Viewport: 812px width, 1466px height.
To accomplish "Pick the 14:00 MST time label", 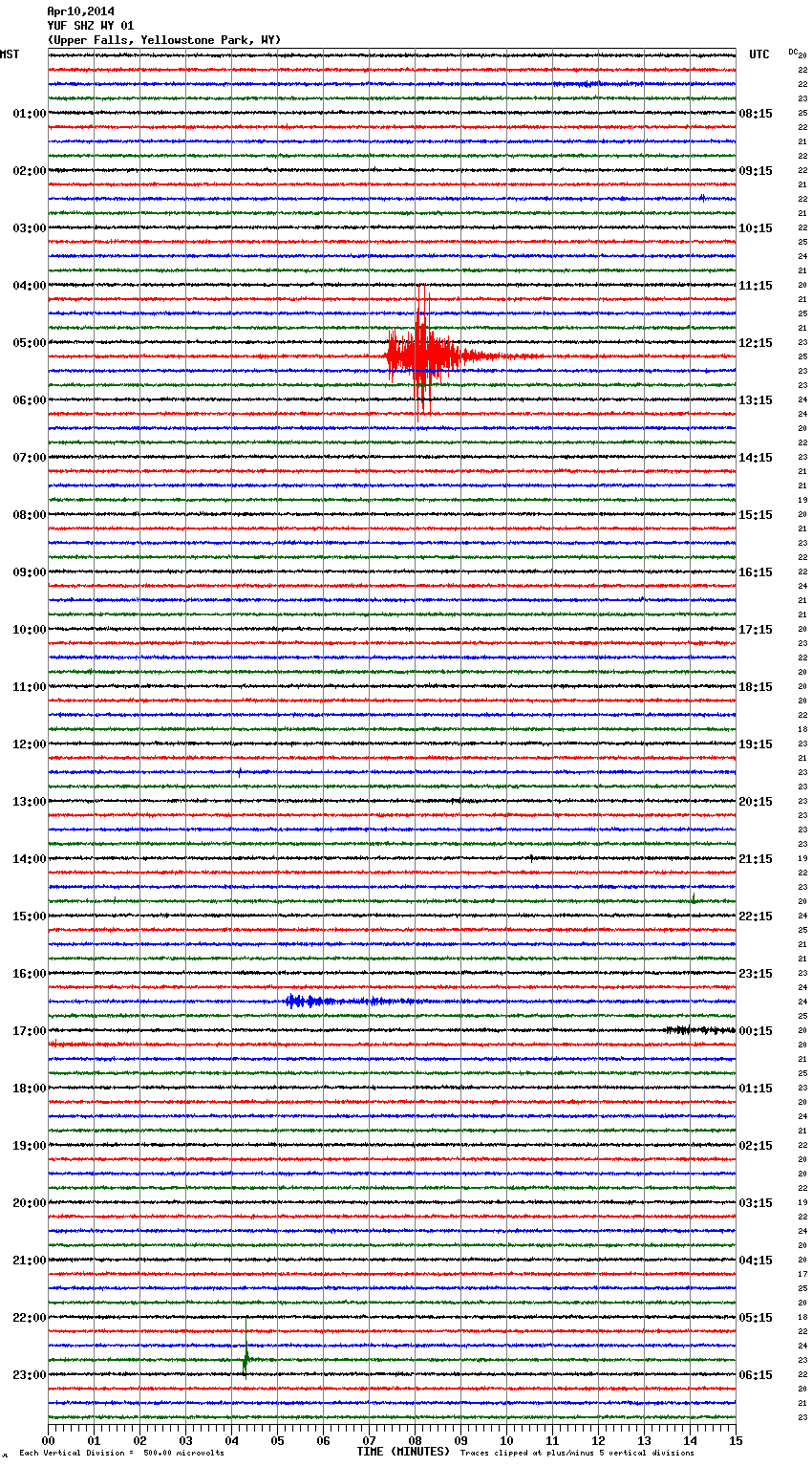I will 29,859.
